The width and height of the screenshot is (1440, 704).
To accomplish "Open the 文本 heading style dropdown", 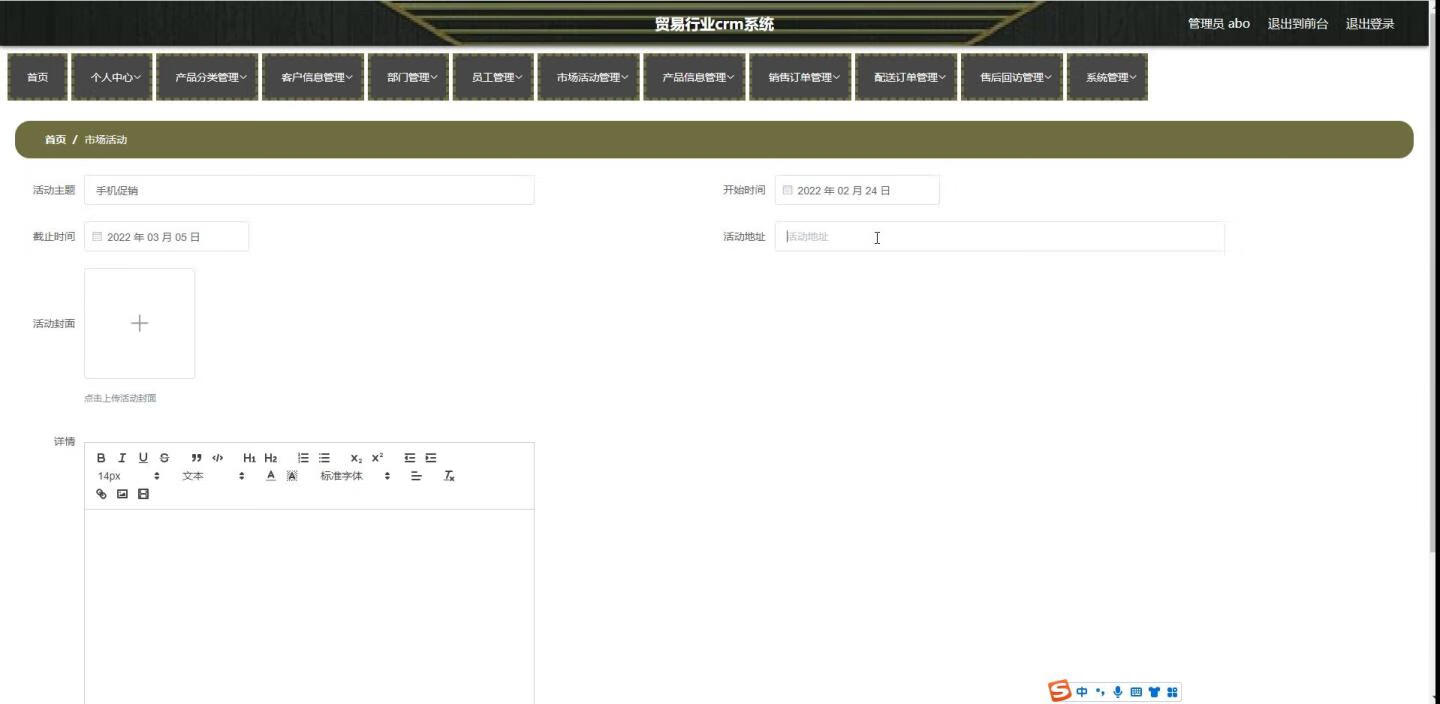I will [x=213, y=476].
